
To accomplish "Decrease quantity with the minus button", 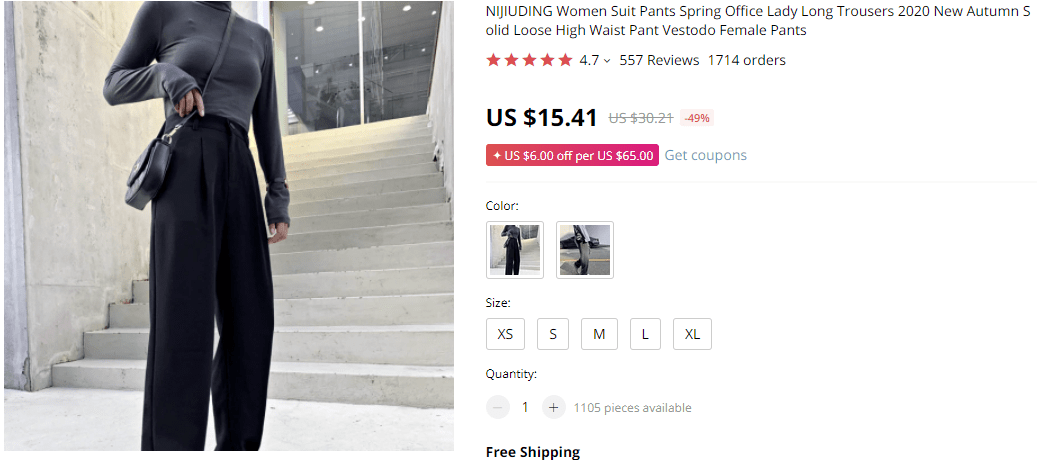I will [x=497, y=407].
